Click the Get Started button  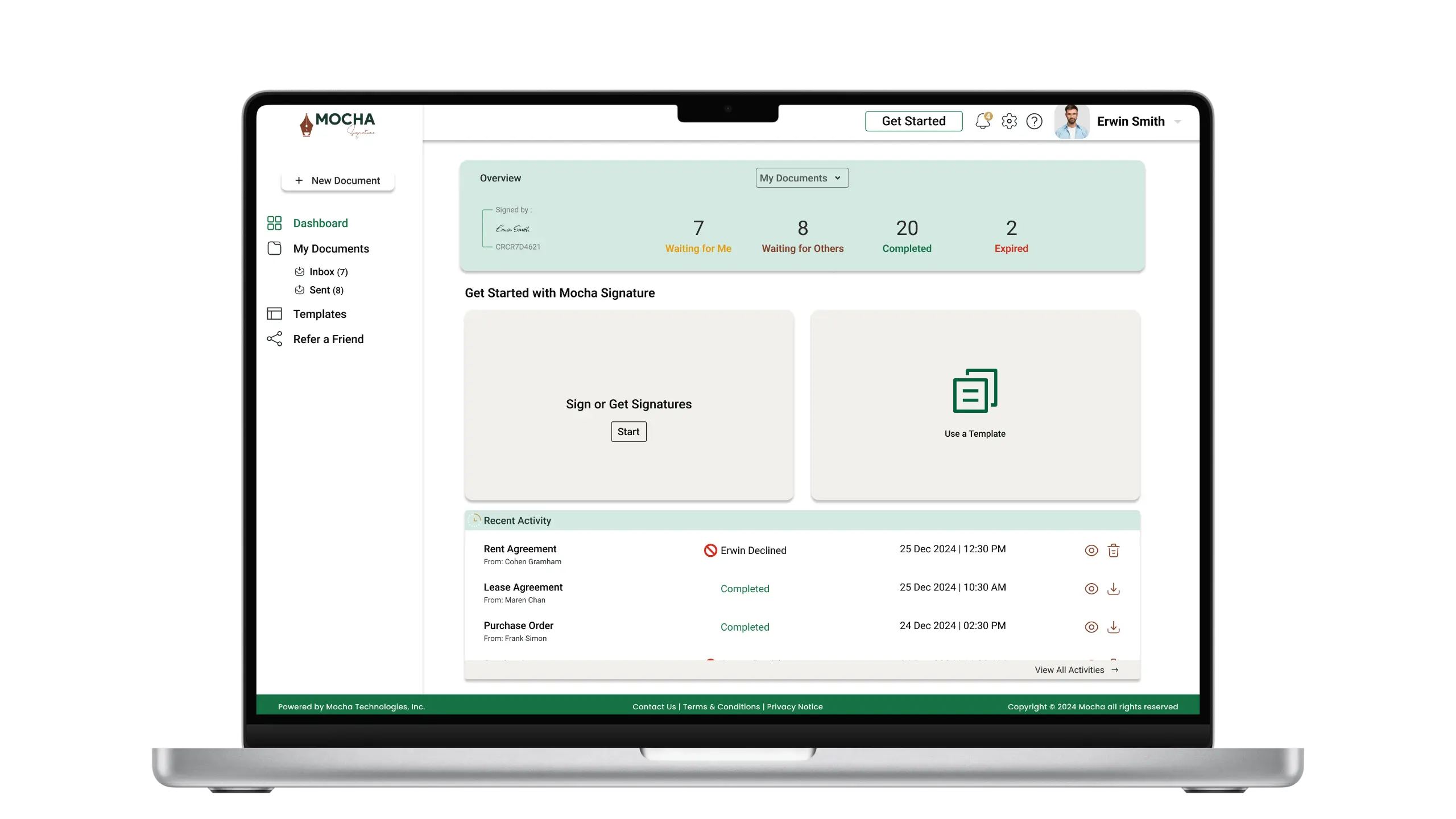pos(913,121)
